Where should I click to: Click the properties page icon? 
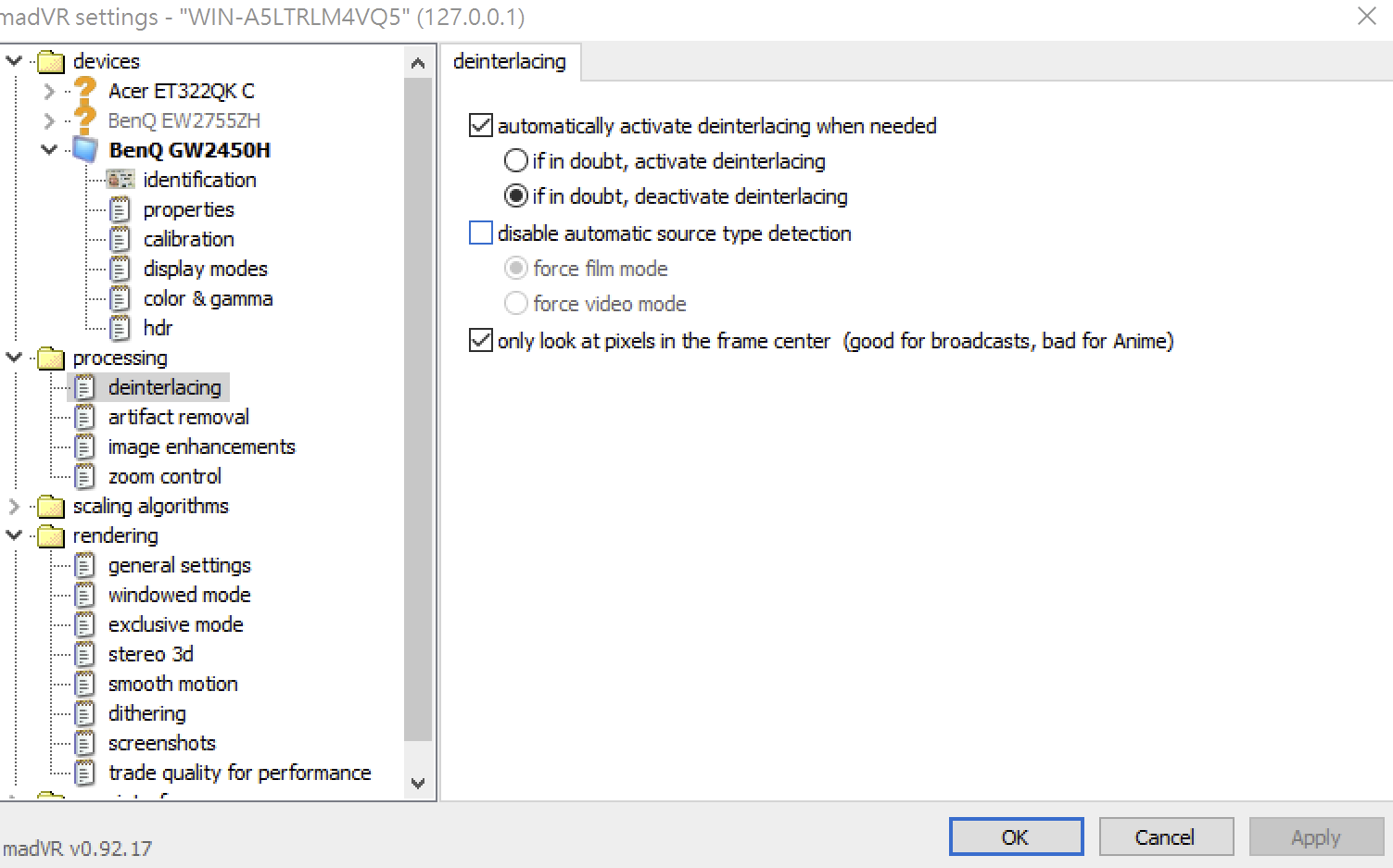[x=120, y=209]
